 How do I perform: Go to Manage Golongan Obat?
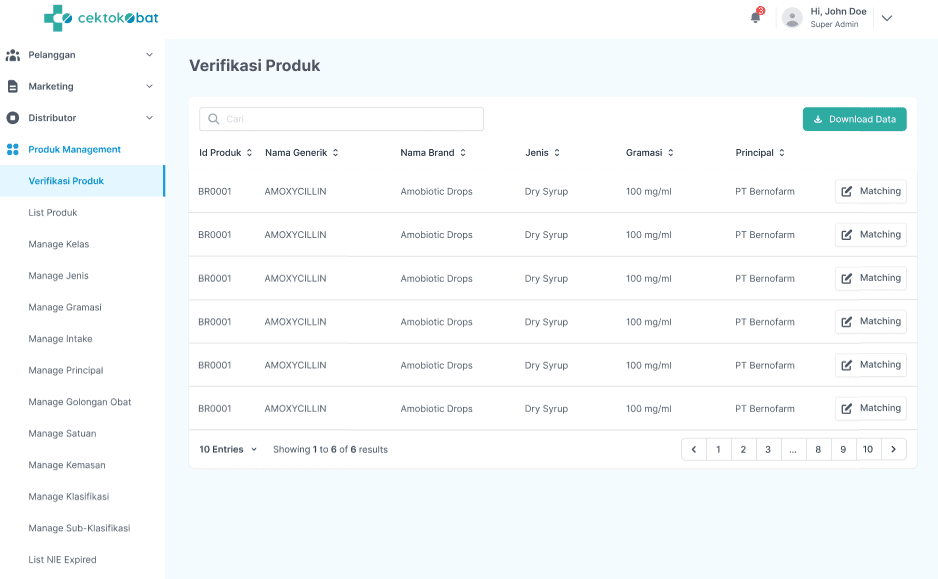(x=80, y=402)
